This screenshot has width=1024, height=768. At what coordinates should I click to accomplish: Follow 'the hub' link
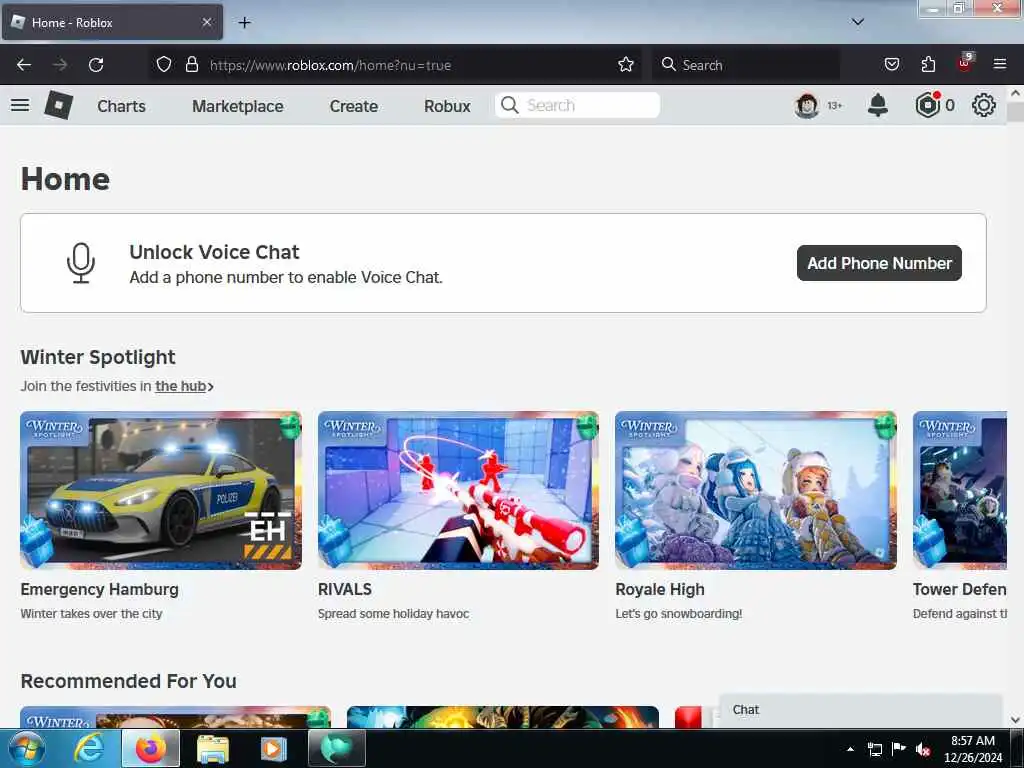180,386
